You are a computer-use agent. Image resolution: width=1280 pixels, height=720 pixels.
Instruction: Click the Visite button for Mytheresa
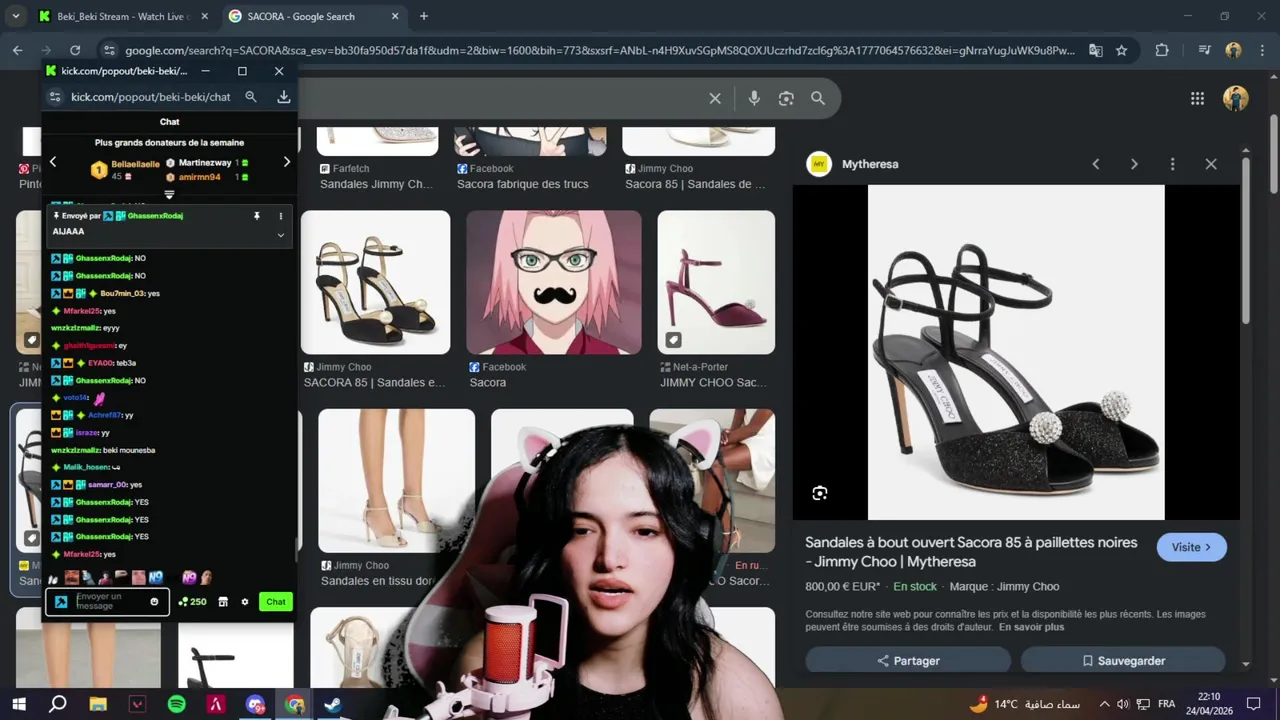pyautogui.click(x=1191, y=547)
